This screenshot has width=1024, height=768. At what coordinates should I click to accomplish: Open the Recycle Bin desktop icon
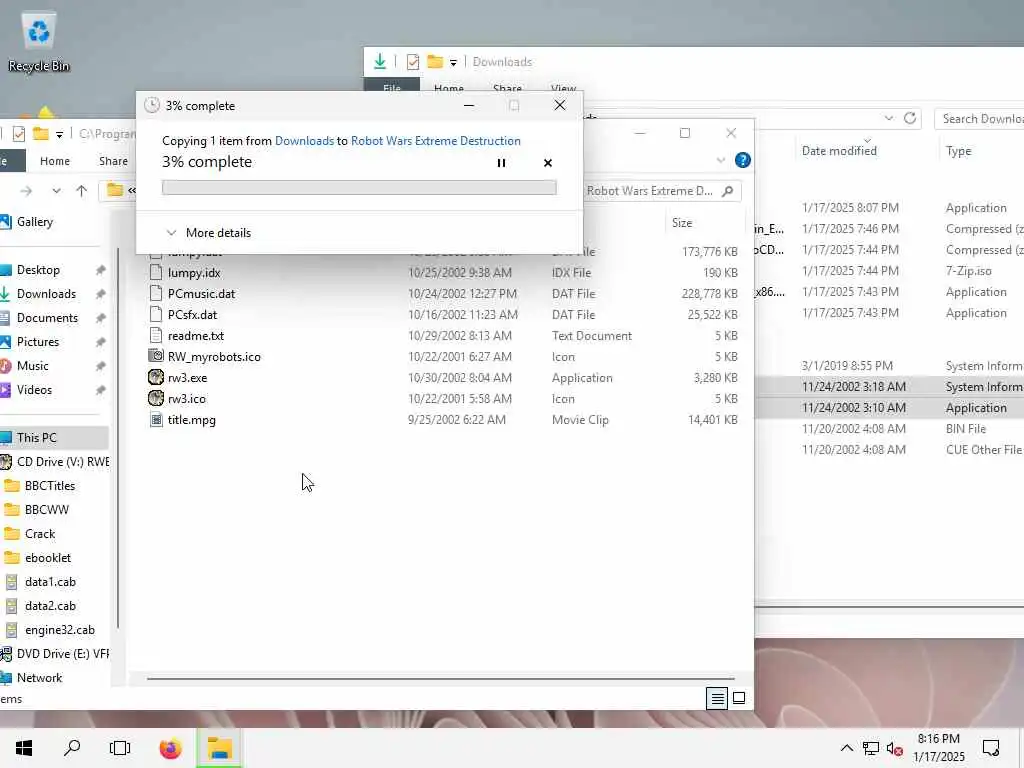coord(39,42)
